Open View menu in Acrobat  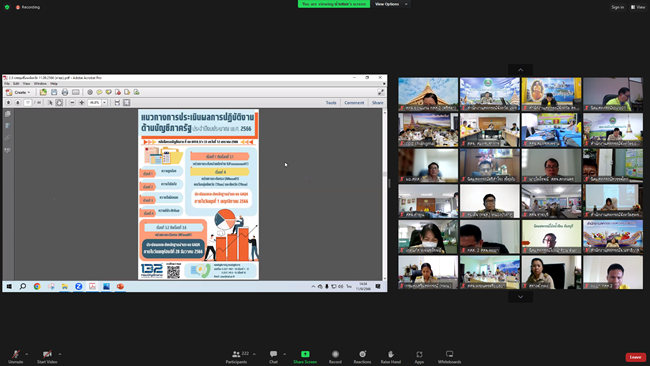pos(27,83)
